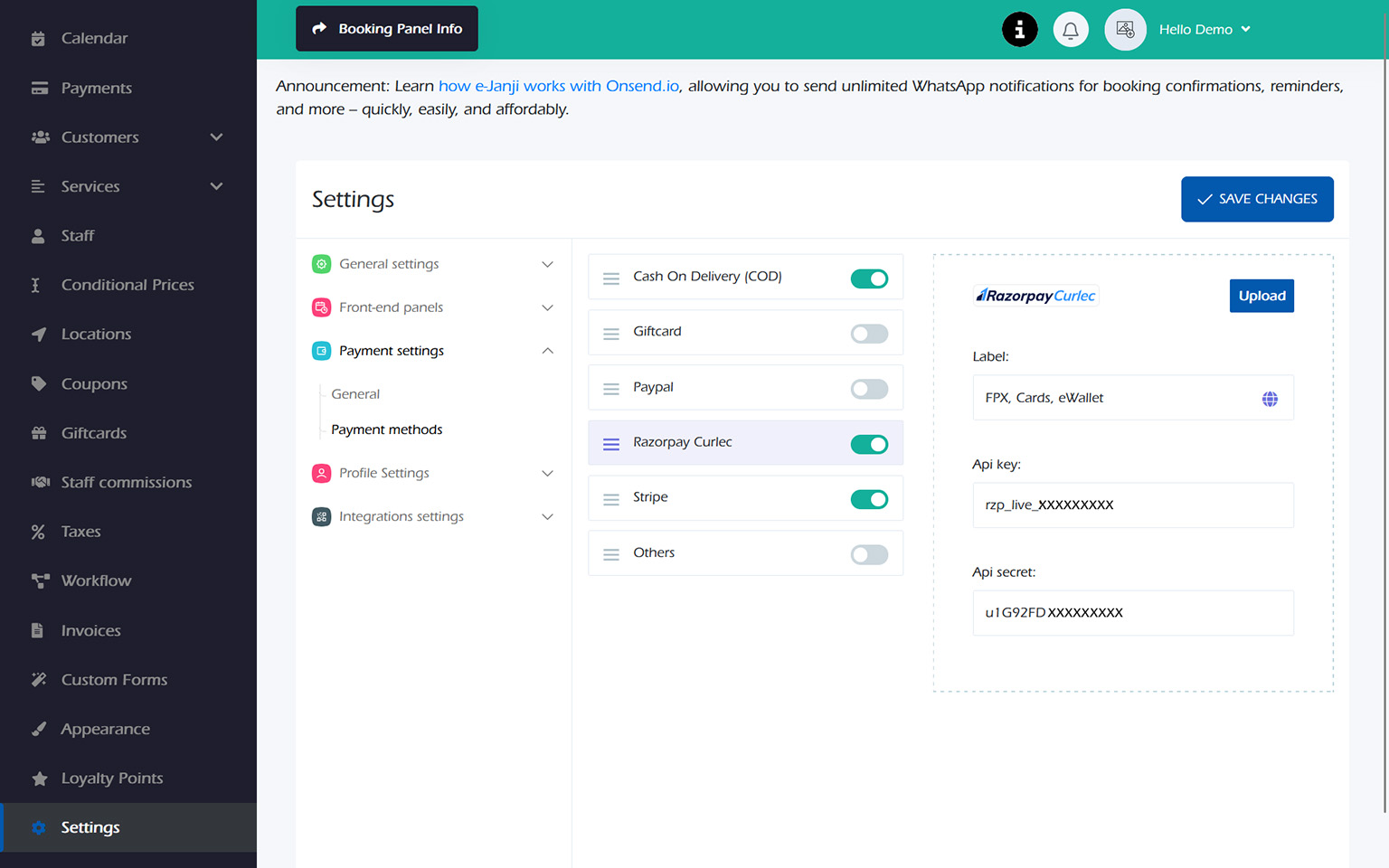Click the Calendar icon in the sidebar
This screenshot has width=1389, height=868.
pyautogui.click(x=38, y=39)
